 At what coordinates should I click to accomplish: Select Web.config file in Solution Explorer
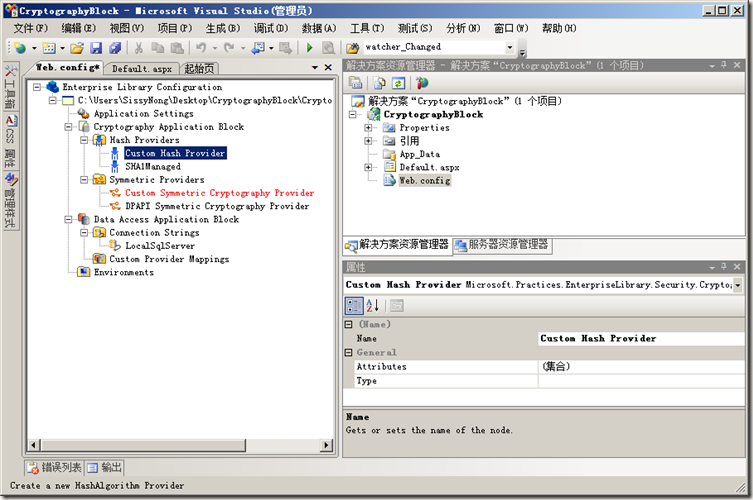(x=425, y=181)
